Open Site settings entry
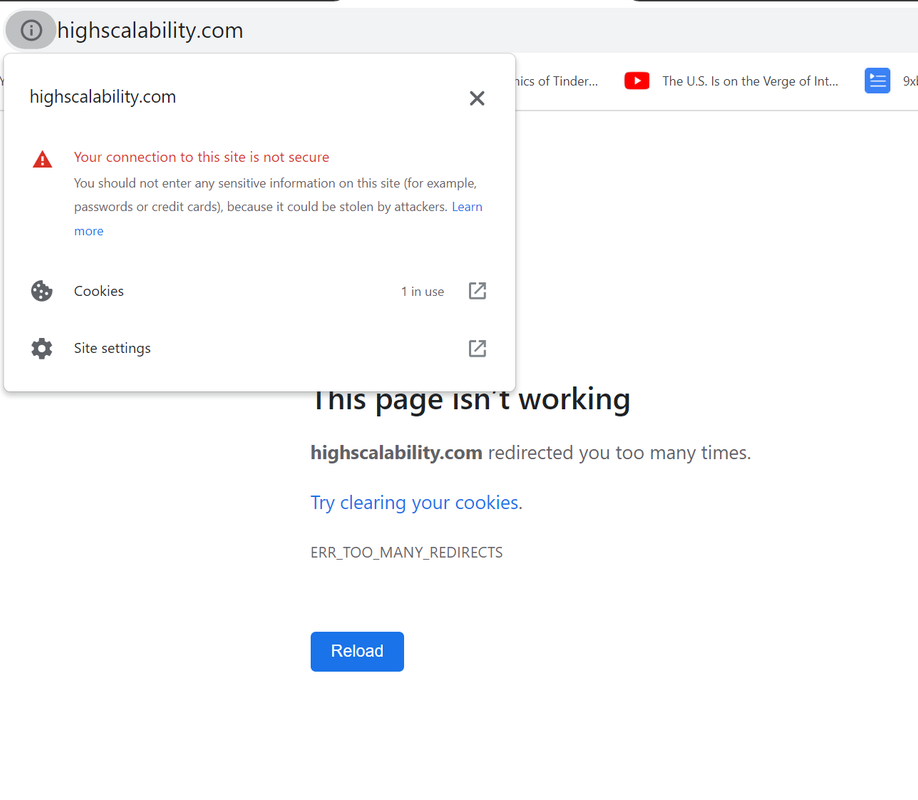 click(259, 348)
